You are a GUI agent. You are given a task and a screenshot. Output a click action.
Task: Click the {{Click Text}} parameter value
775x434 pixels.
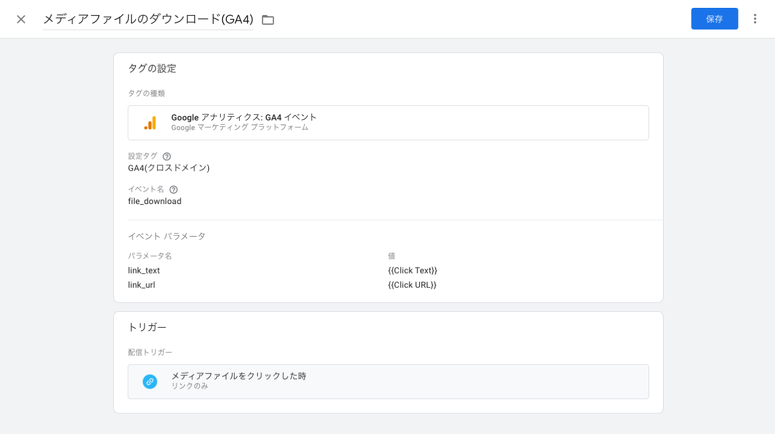[412, 271]
